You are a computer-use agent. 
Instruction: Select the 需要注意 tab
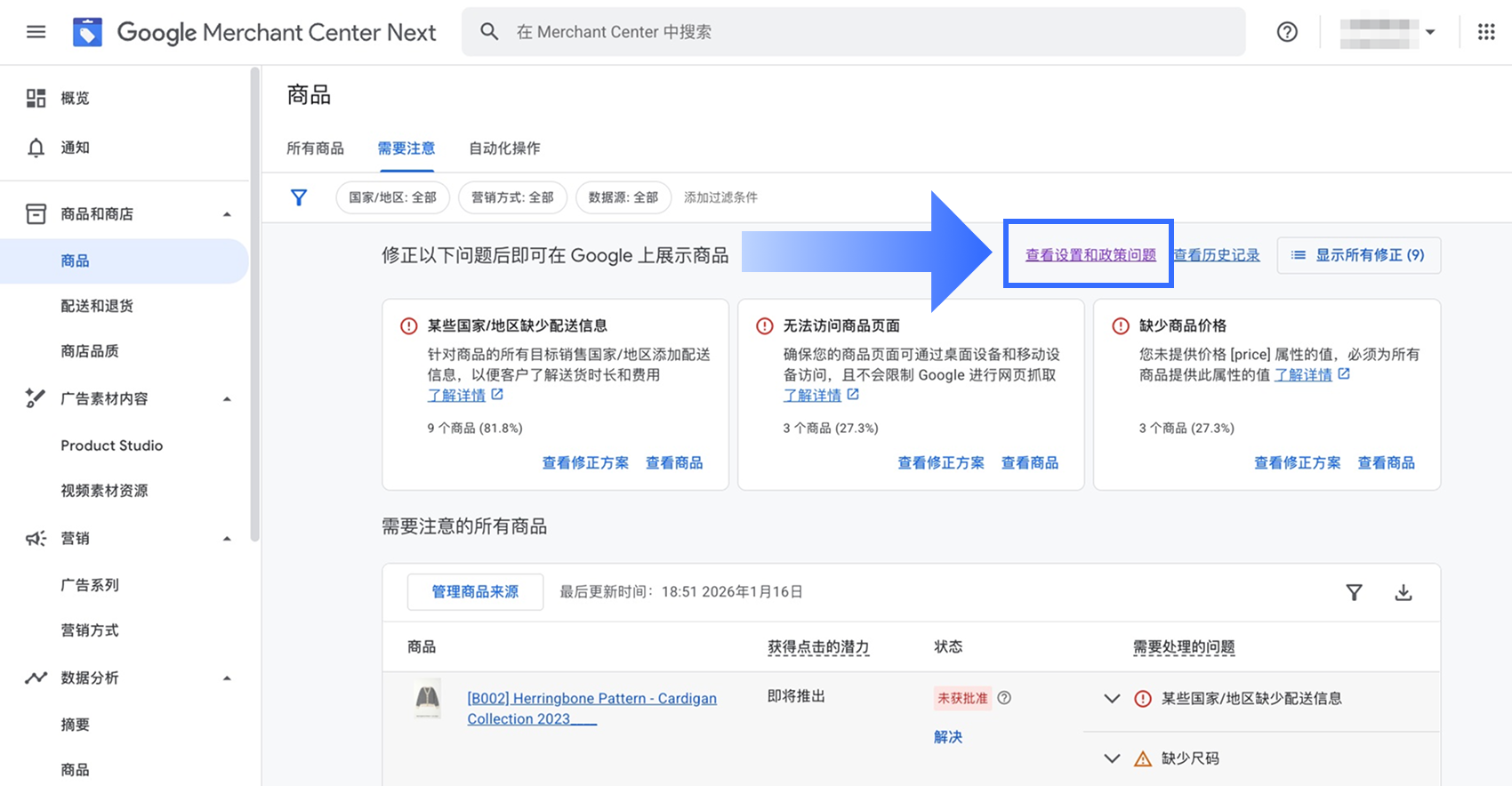[406, 148]
